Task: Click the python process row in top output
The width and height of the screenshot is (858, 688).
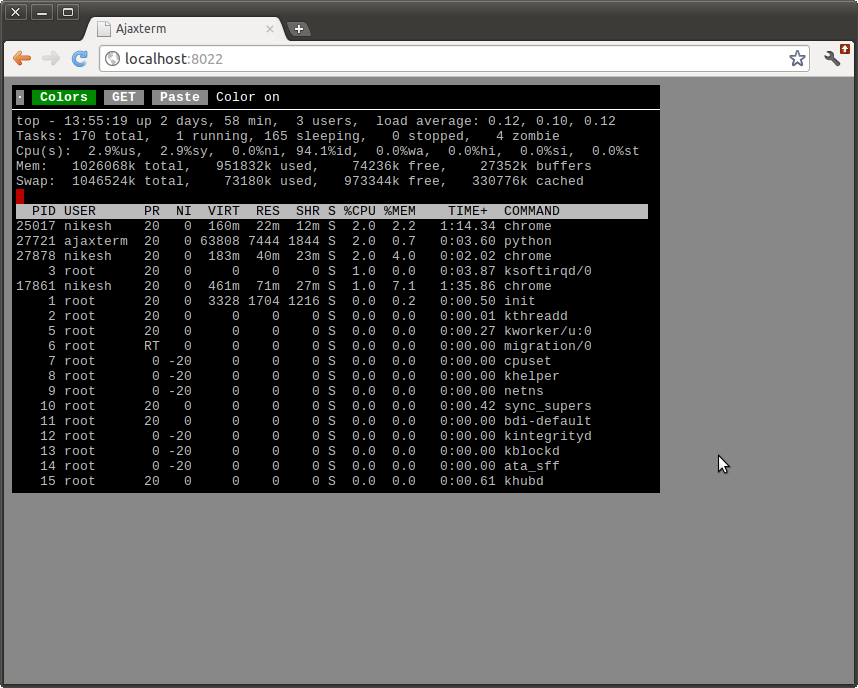Action: point(300,241)
